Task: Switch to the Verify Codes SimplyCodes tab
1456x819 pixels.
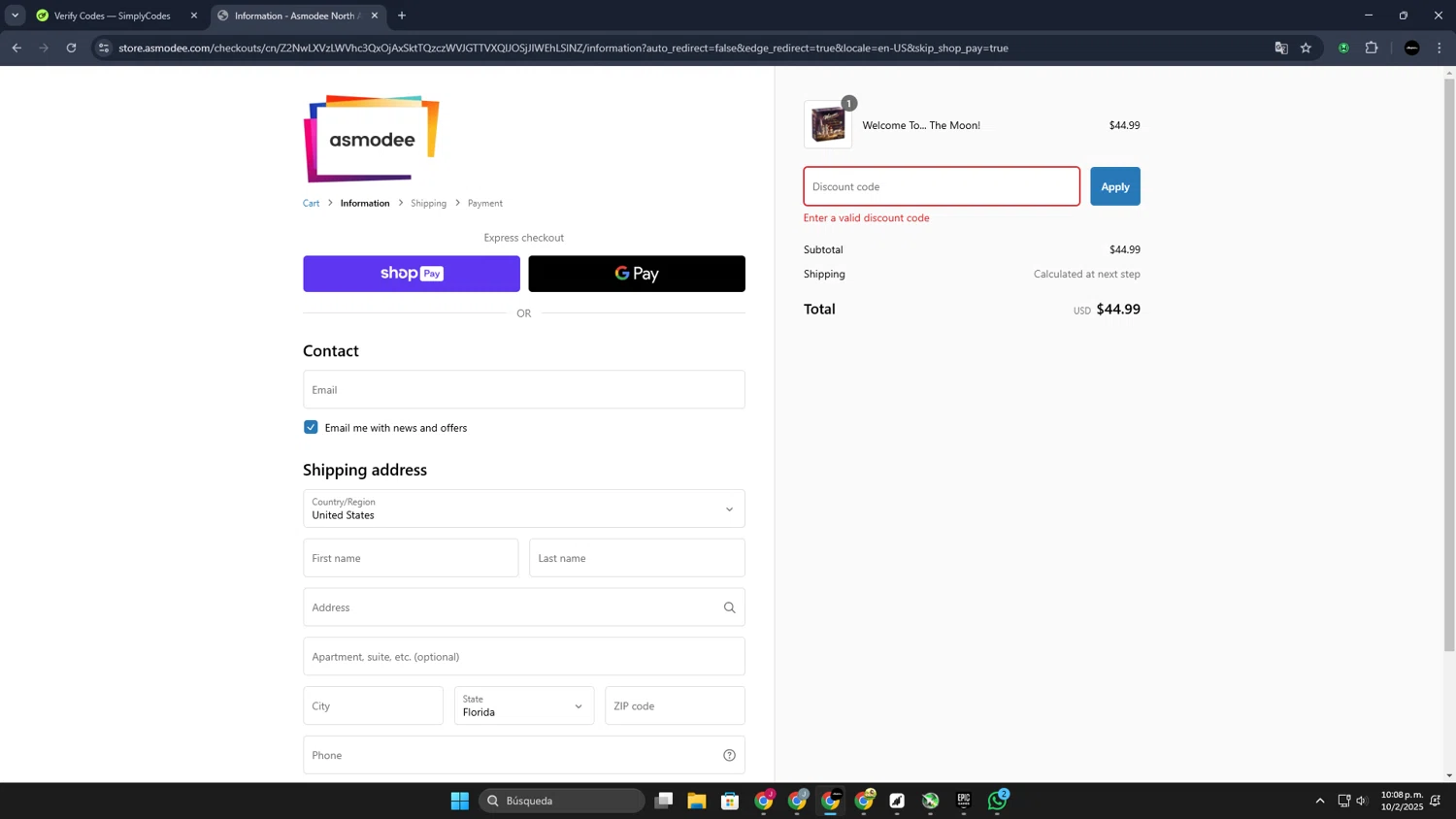Action: tap(113, 16)
